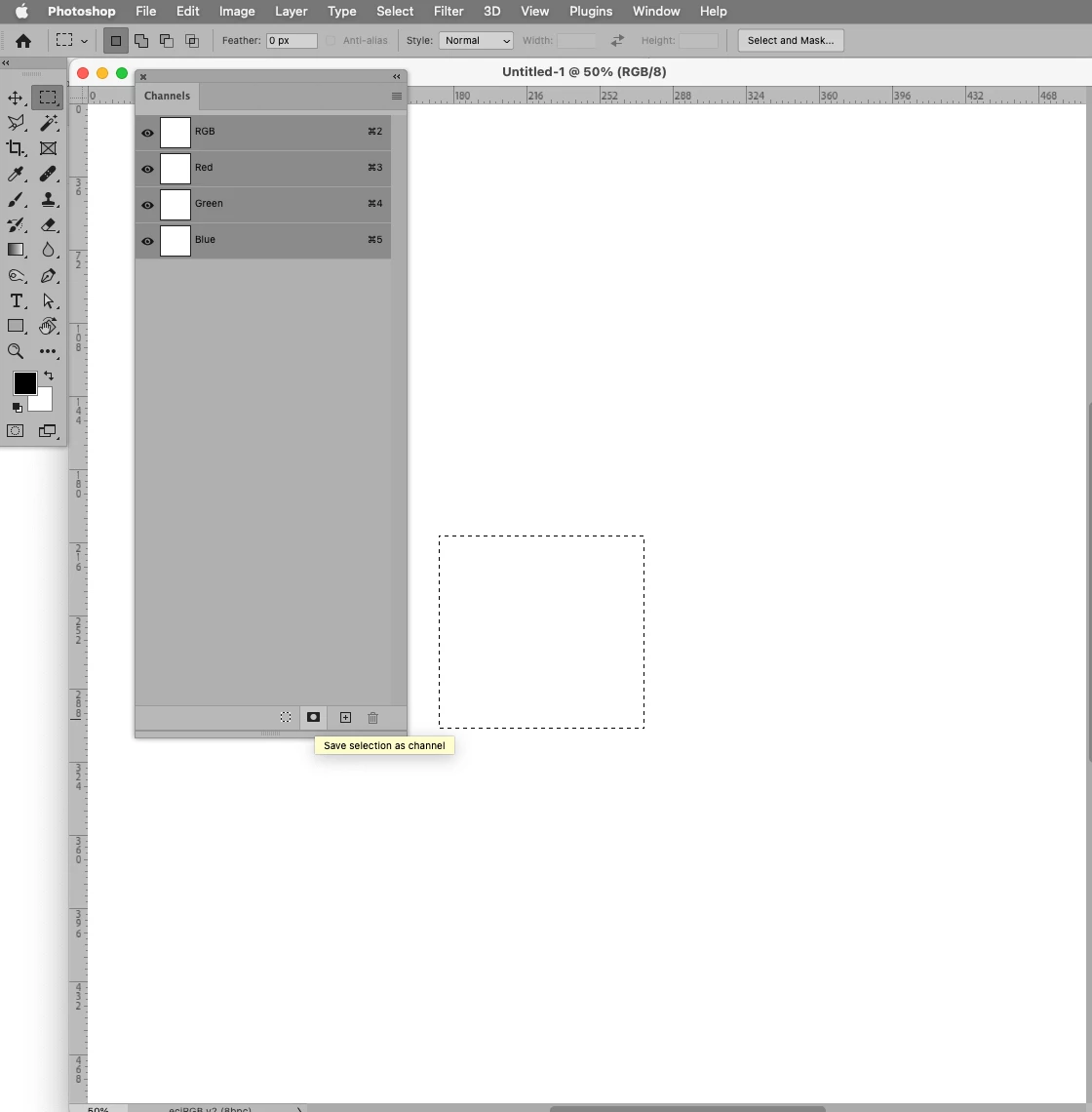Open the Image menu

(x=237, y=12)
